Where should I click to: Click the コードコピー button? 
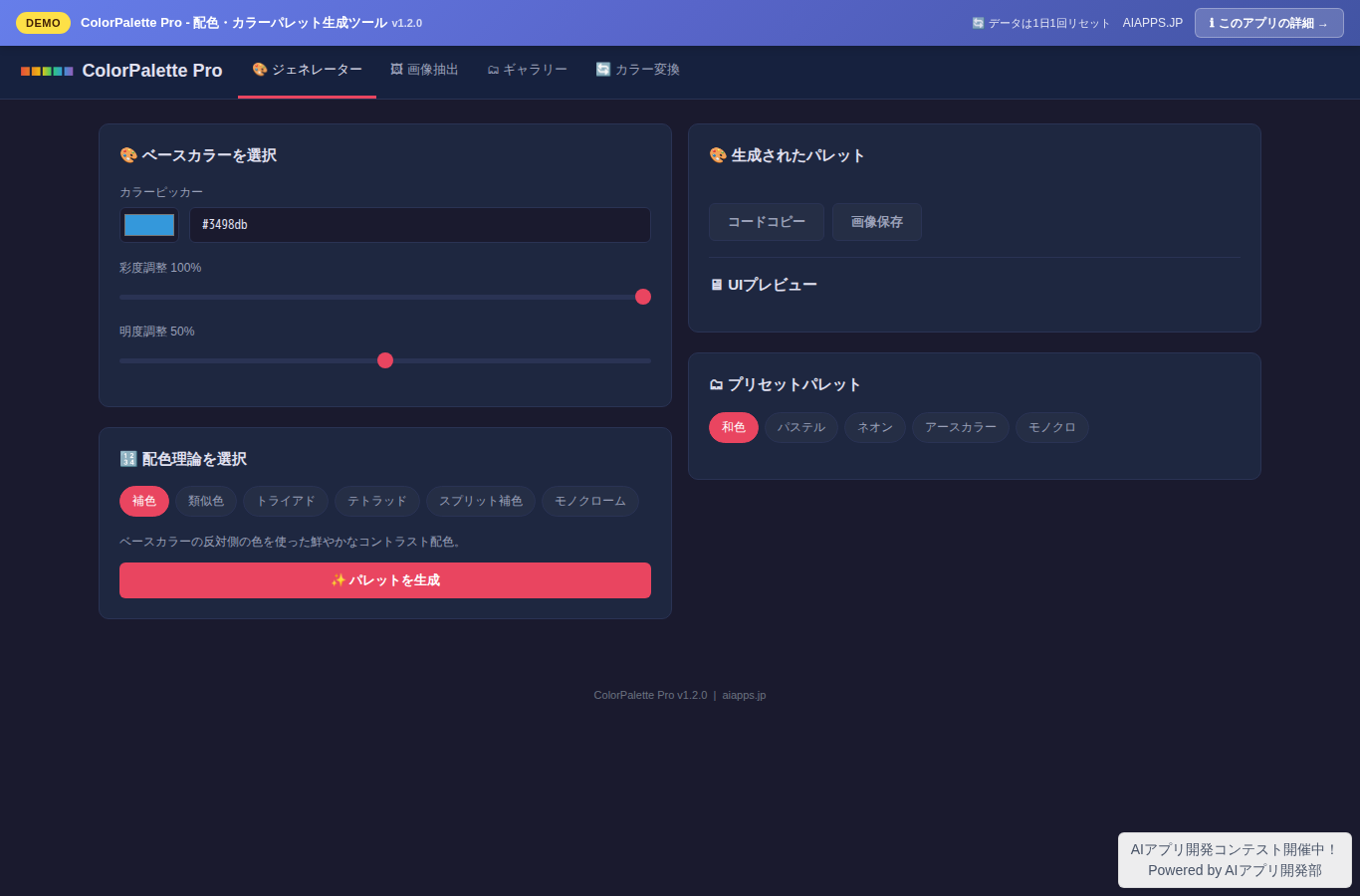tap(767, 222)
